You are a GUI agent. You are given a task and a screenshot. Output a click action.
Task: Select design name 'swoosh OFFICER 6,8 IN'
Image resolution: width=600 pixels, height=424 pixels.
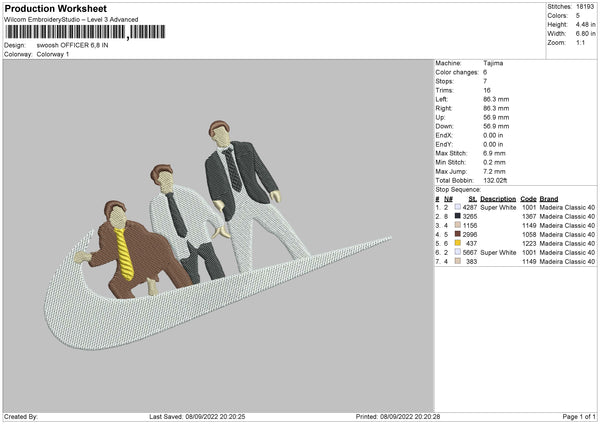pyautogui.click(x=72, y=45)
